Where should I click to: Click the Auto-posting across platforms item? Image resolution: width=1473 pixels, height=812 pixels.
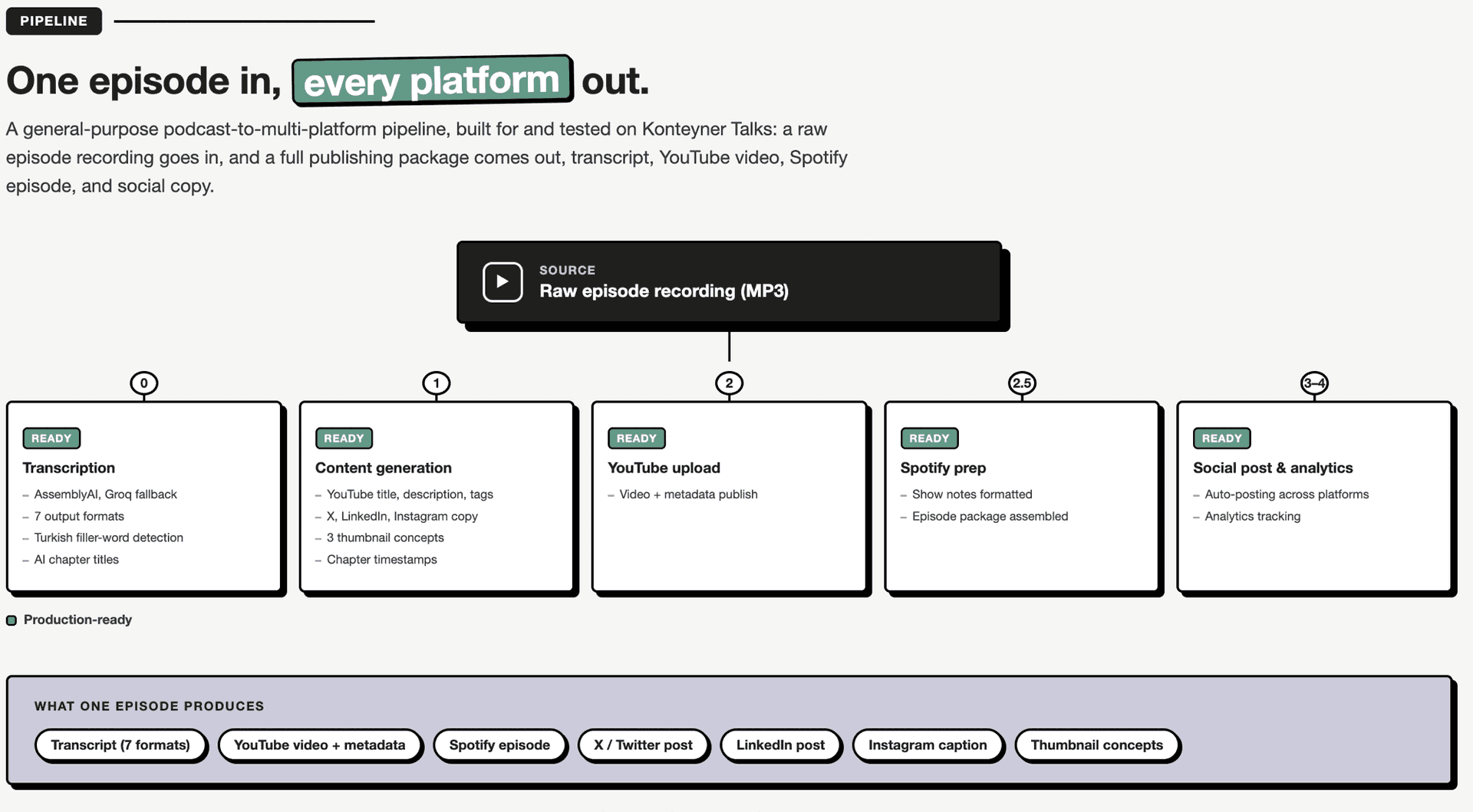1287,495
